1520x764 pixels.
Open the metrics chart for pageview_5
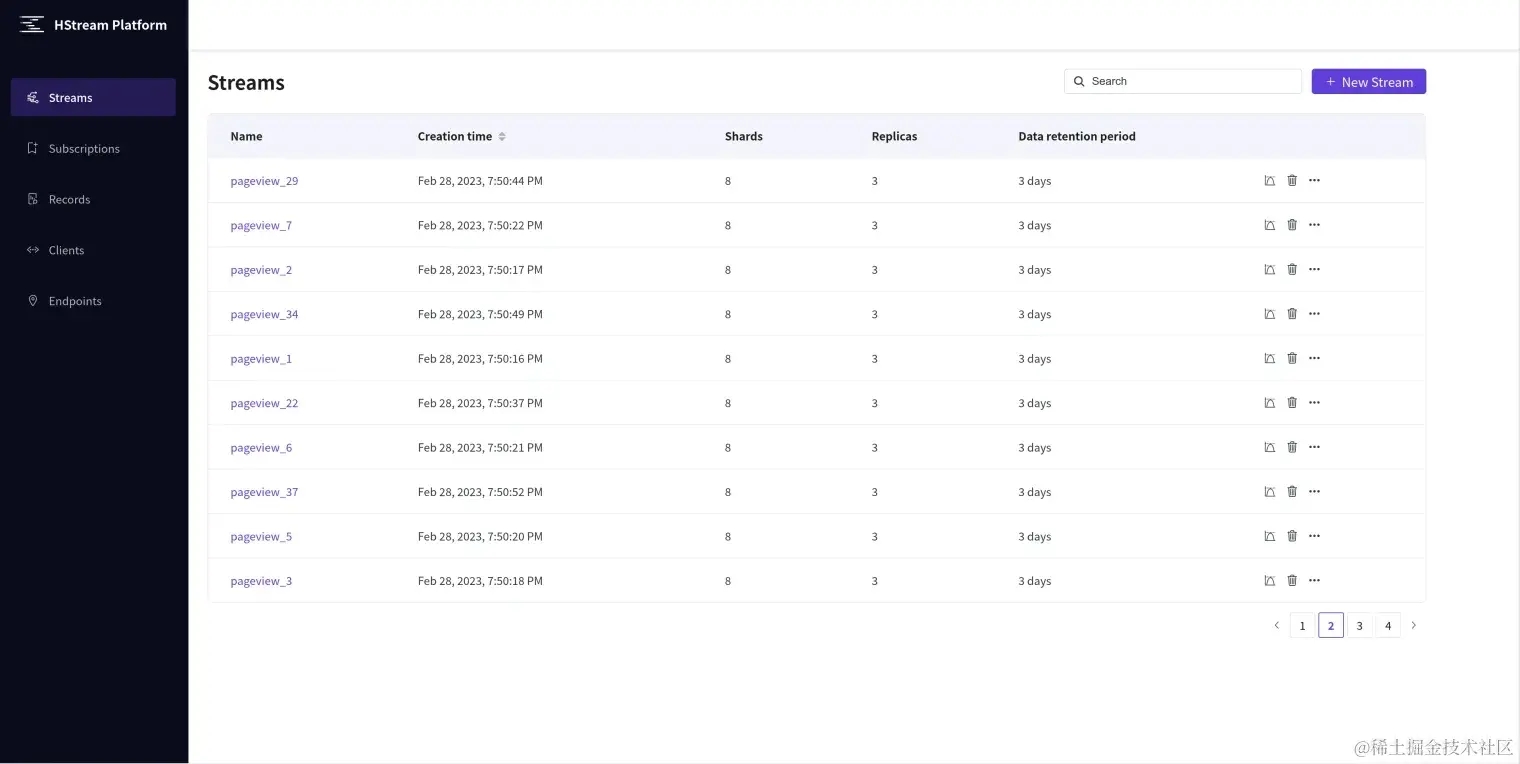pyautogui.click(x=1269, y=535)
